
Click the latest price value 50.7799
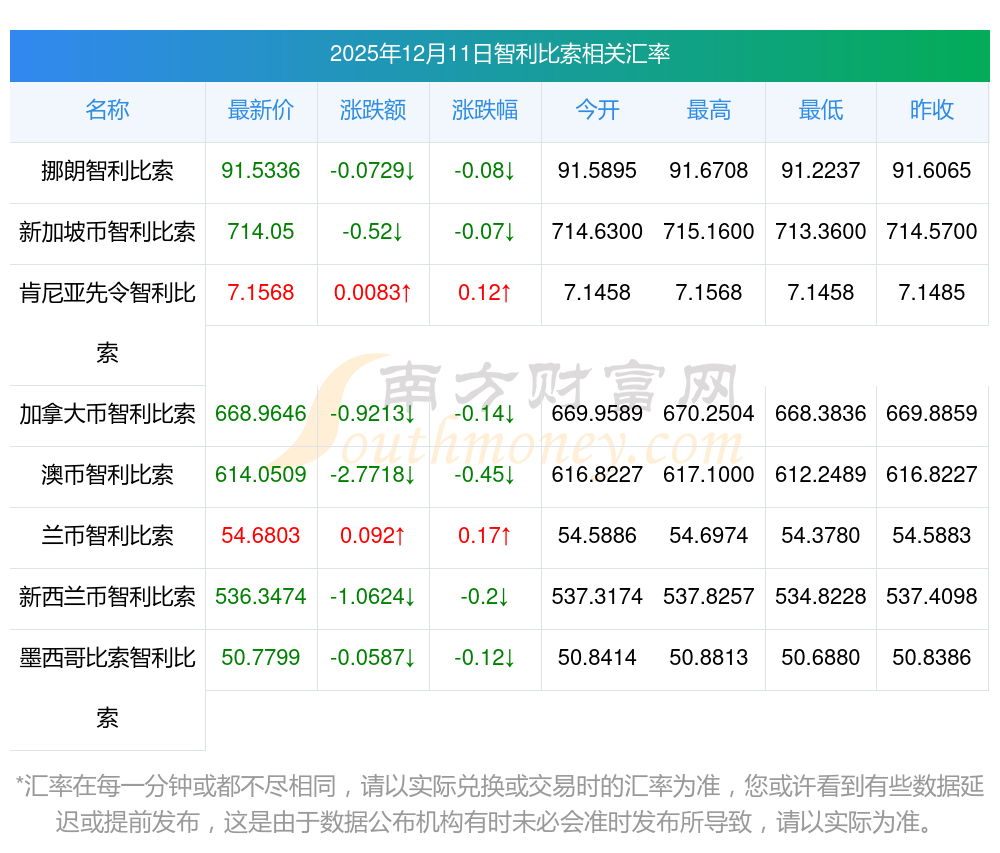[x=261, y=658]
